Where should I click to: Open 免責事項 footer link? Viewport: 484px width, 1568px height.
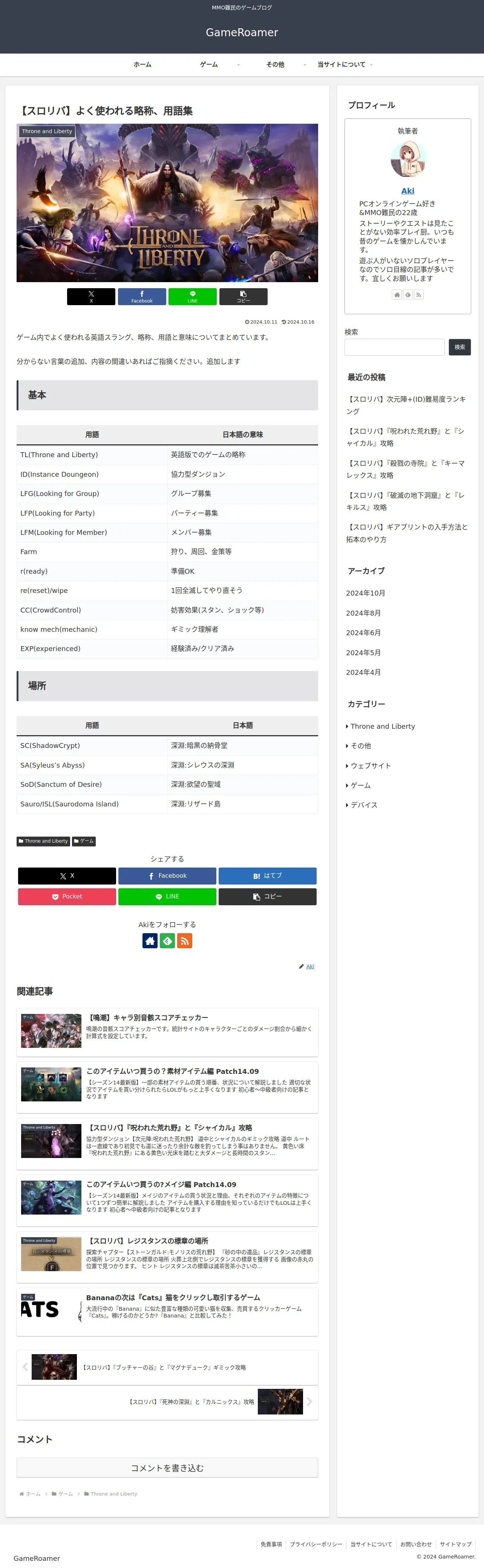point(271,1544)
